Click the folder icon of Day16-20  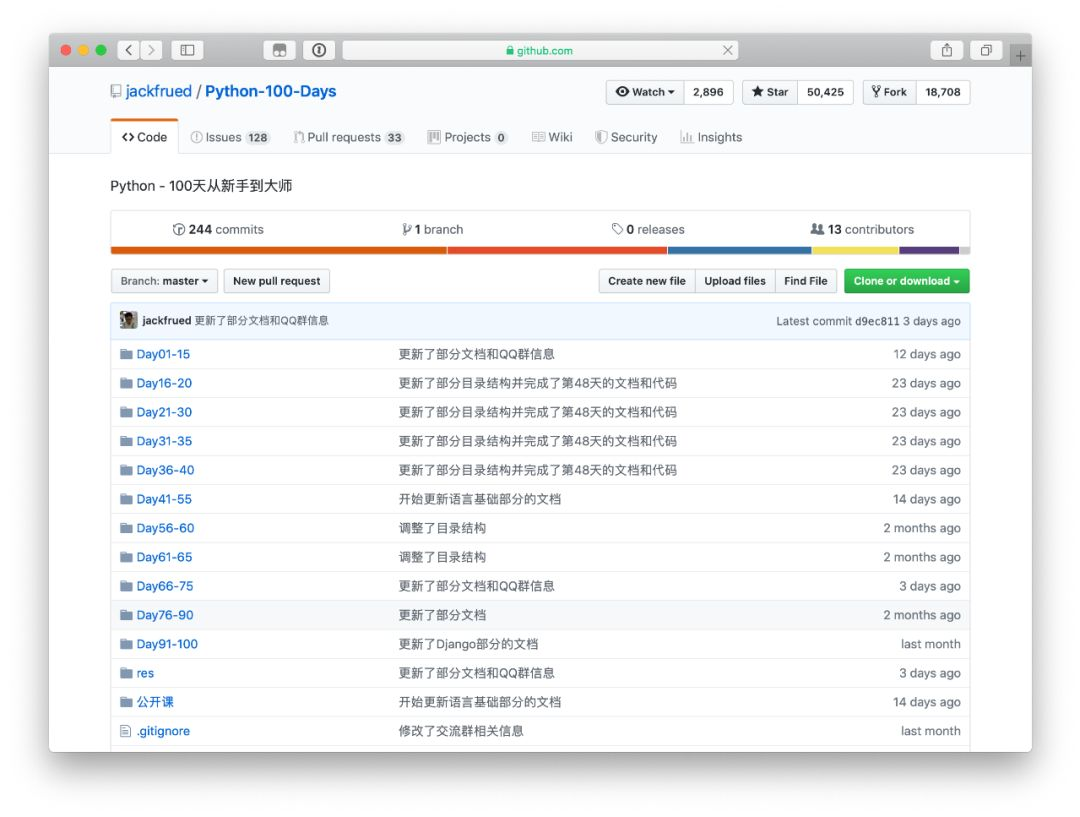pos(126,382)
